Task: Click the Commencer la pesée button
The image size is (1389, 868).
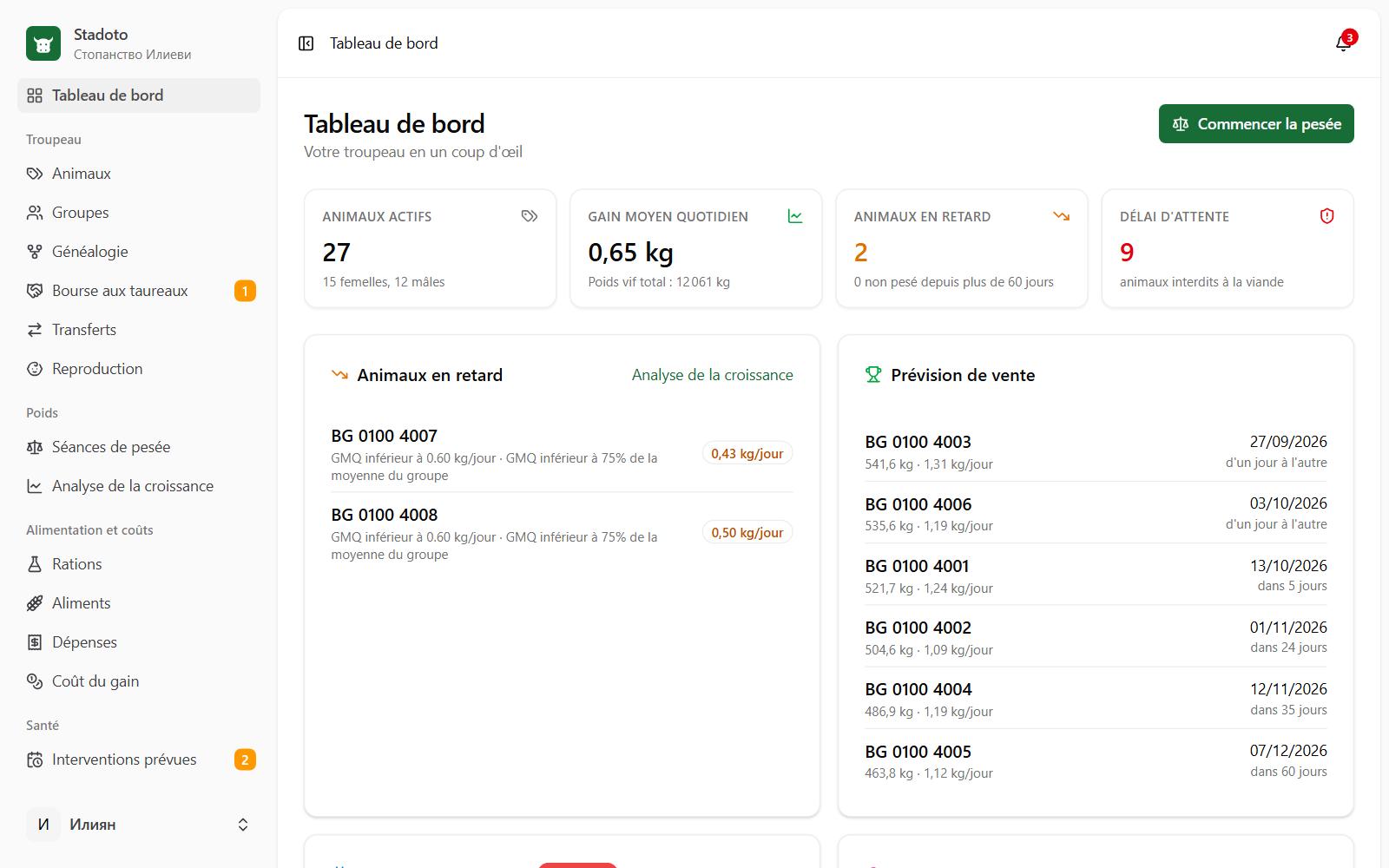Action: click(x=1256, y=124)
